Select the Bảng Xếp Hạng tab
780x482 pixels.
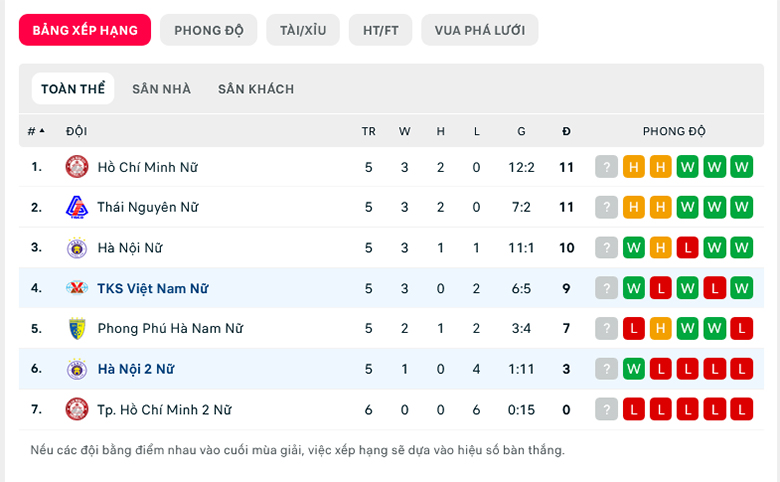(85, 30)
